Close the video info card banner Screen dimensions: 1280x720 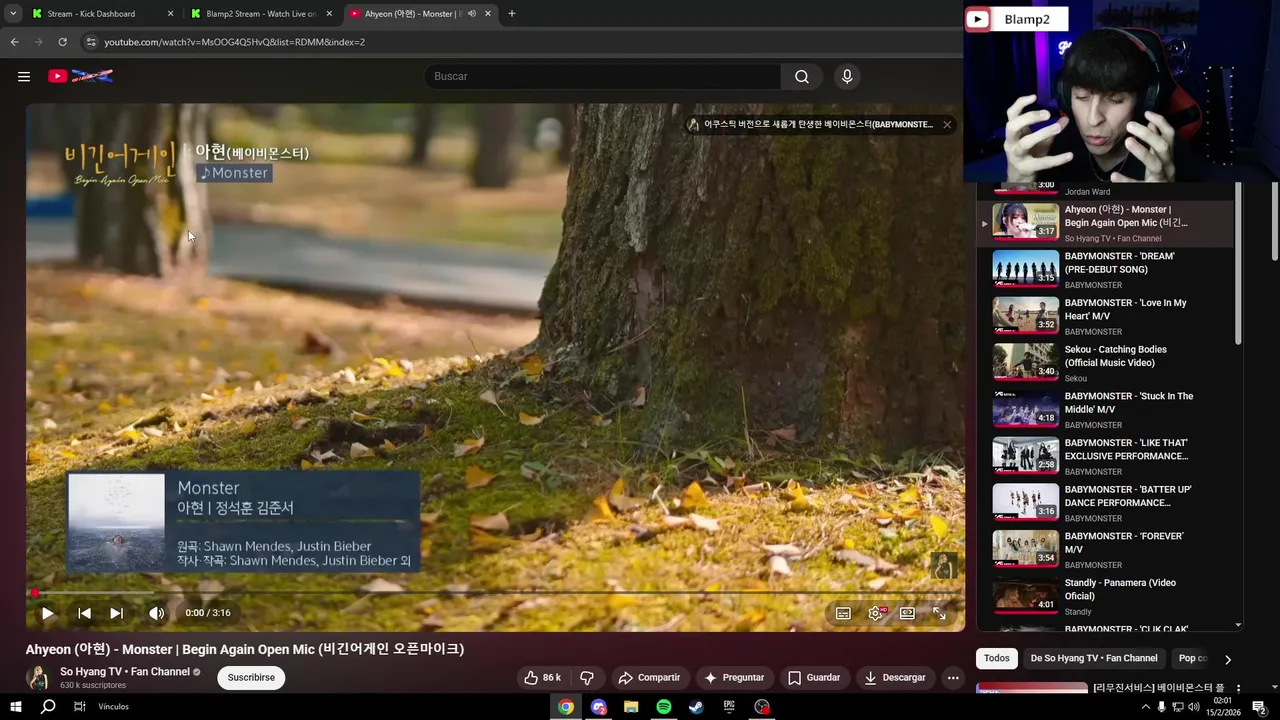pos(947,124)
